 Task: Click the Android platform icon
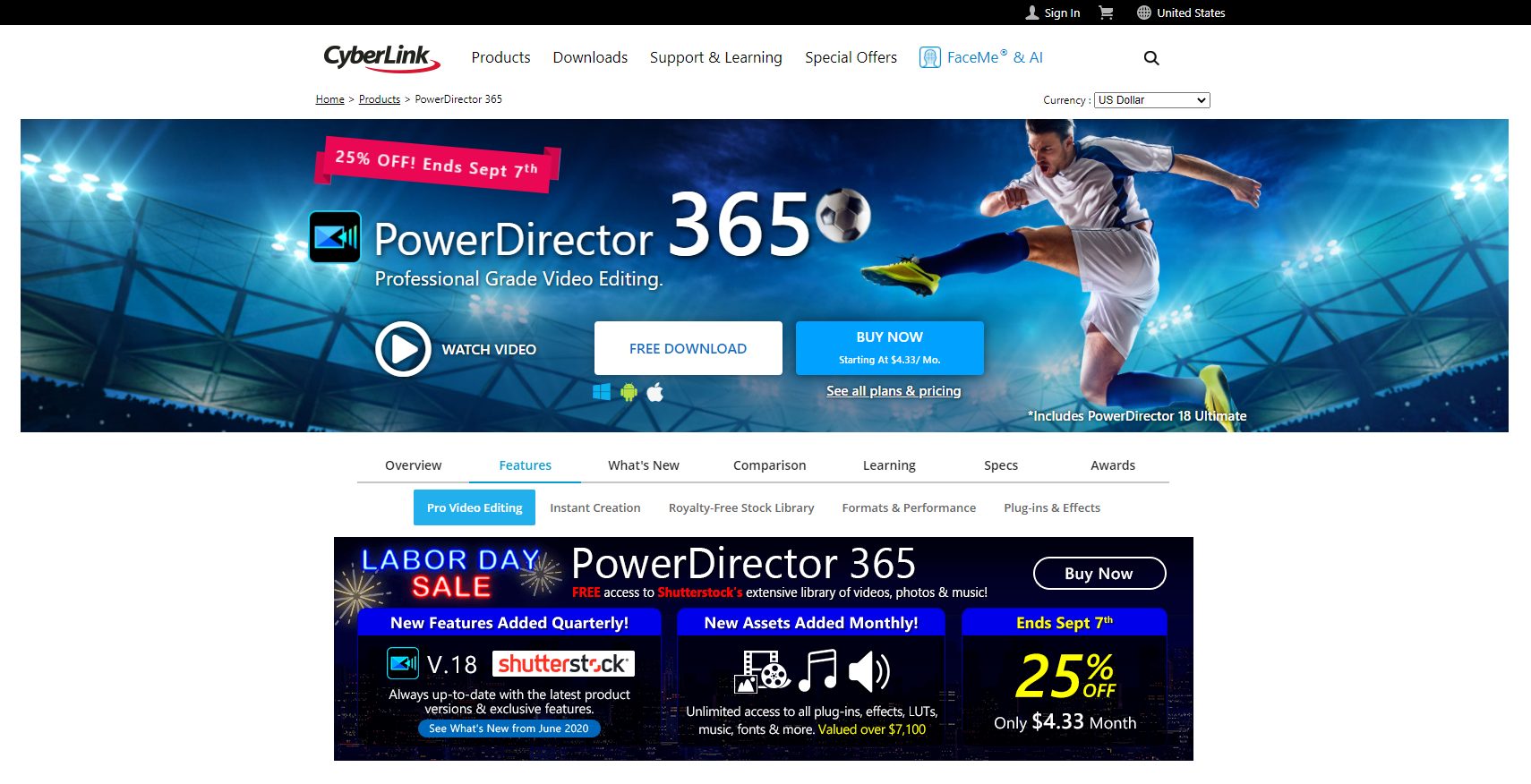coord(629,392)
